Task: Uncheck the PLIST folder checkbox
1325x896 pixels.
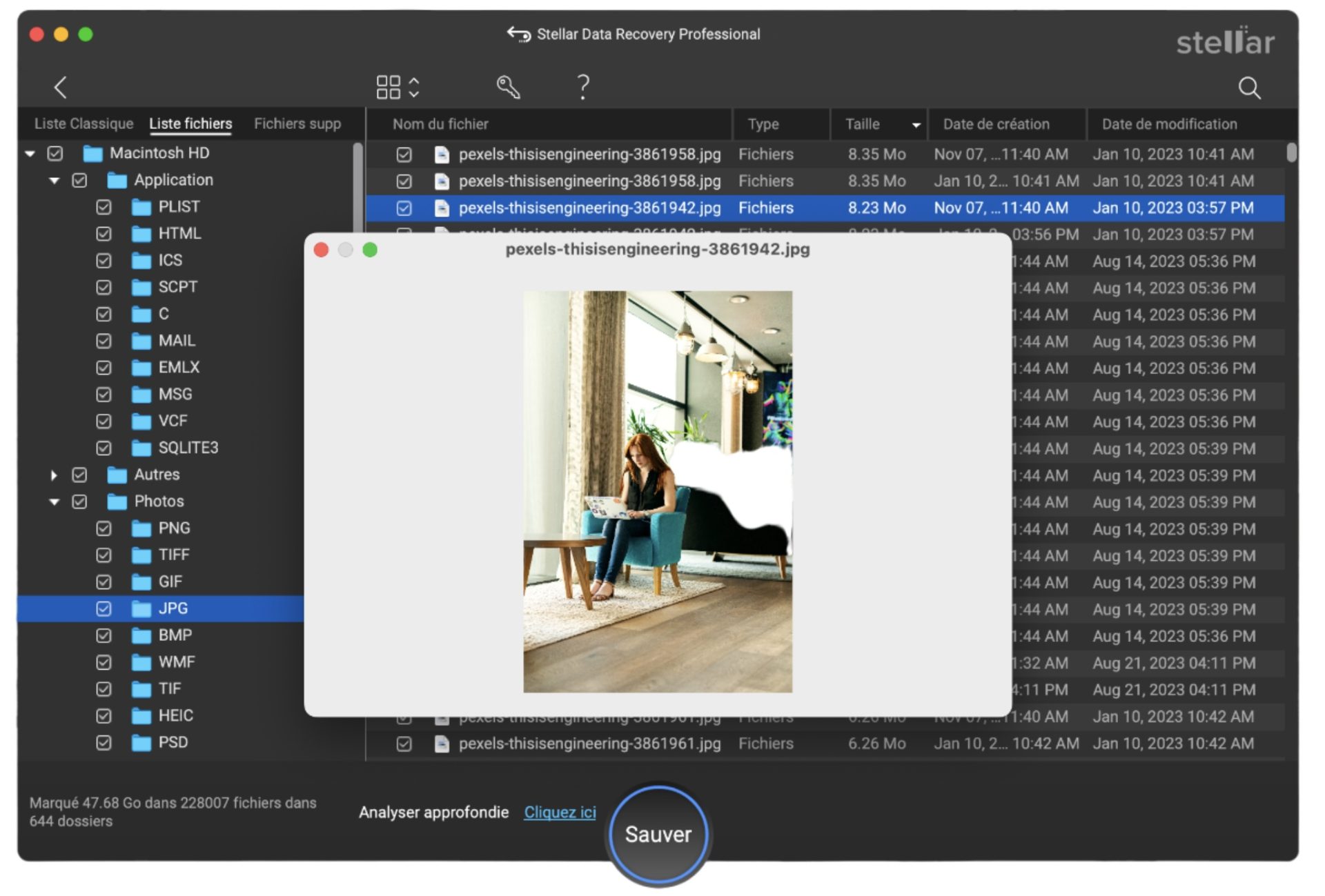Action: point(104,207)
